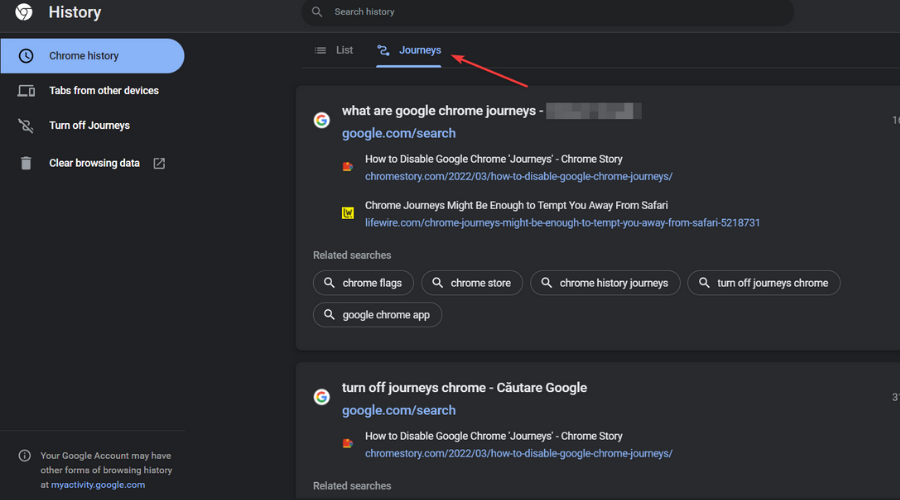
Task: Switch to the Journeys tab
Action: [x=409, y=50]
